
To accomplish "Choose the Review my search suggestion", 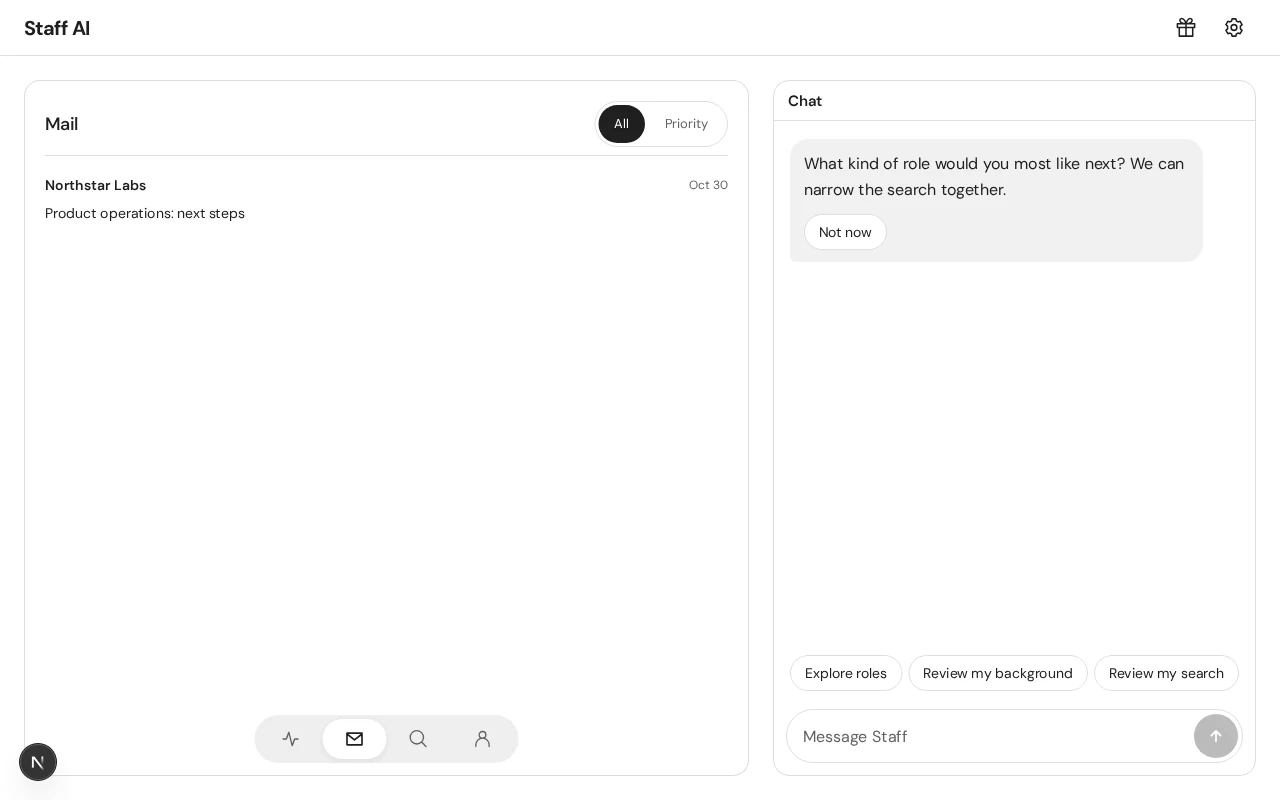I will pos(1166,673).
